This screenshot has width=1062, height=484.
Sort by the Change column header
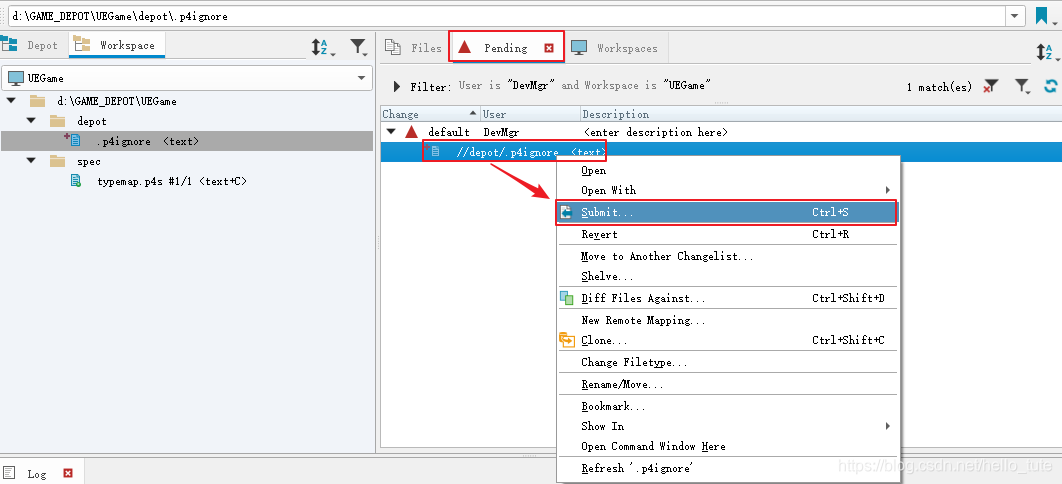(x=430, y=114)
